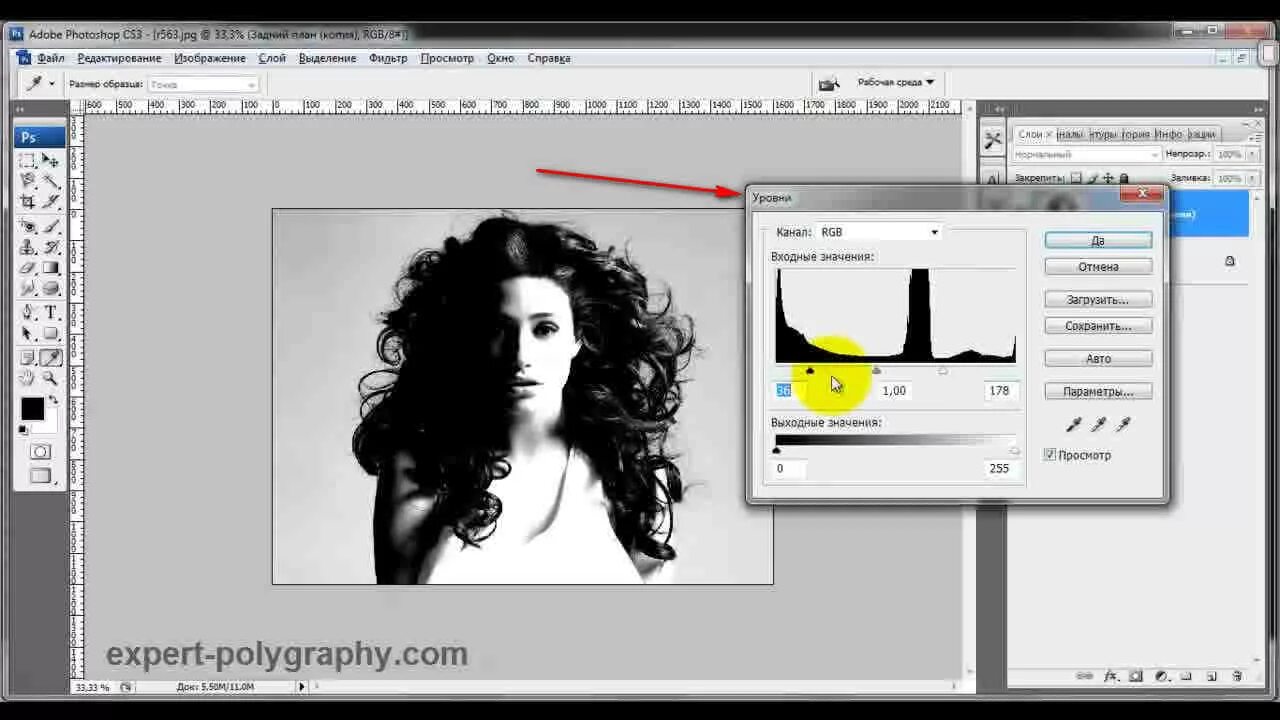Toggle Quick Mask mode button
The image size is (1280, 720).
(40, 452)
